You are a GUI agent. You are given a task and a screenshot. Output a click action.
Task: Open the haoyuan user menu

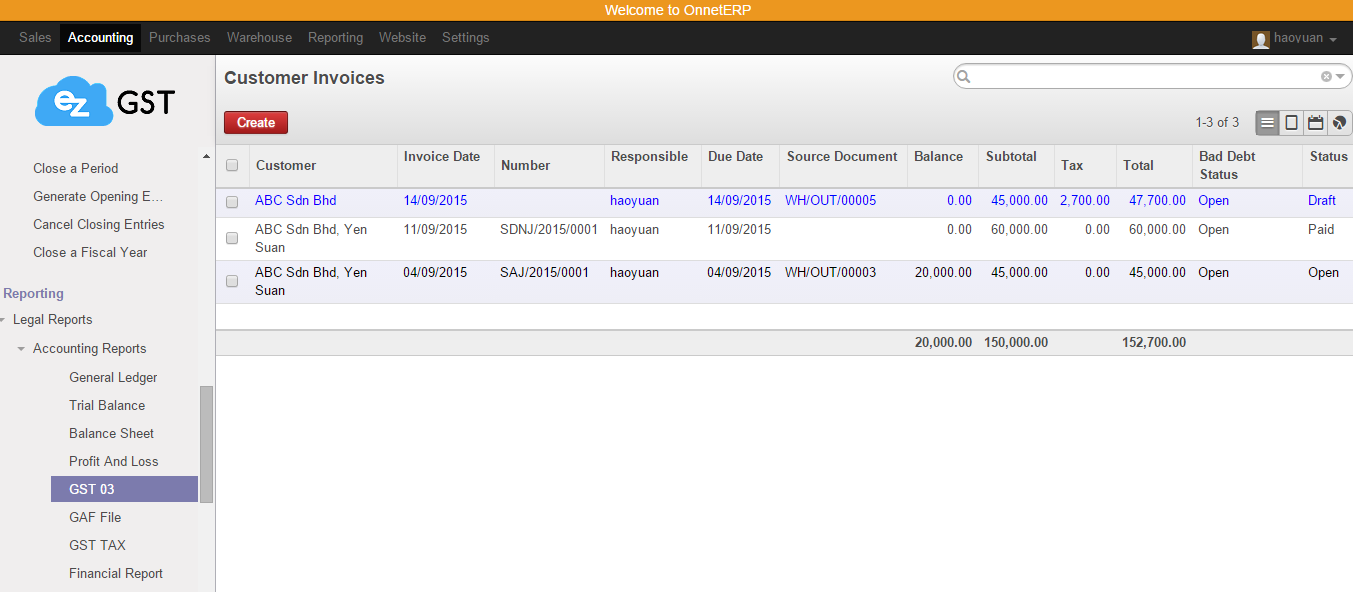[1295, 38]
